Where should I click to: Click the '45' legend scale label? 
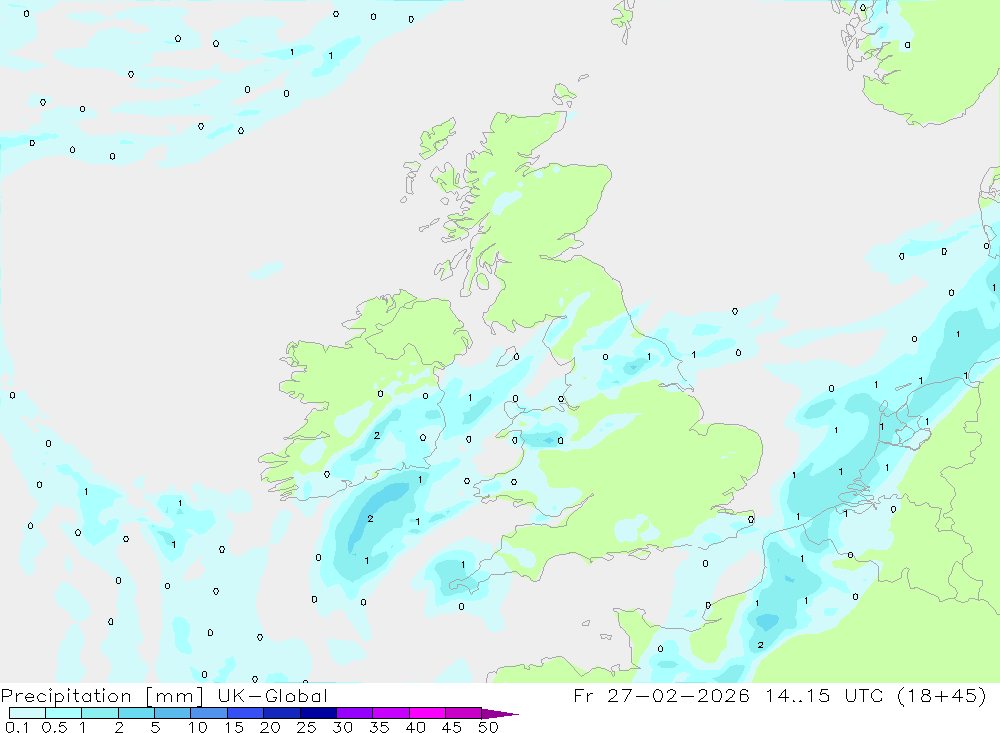(x=452, y=727)
